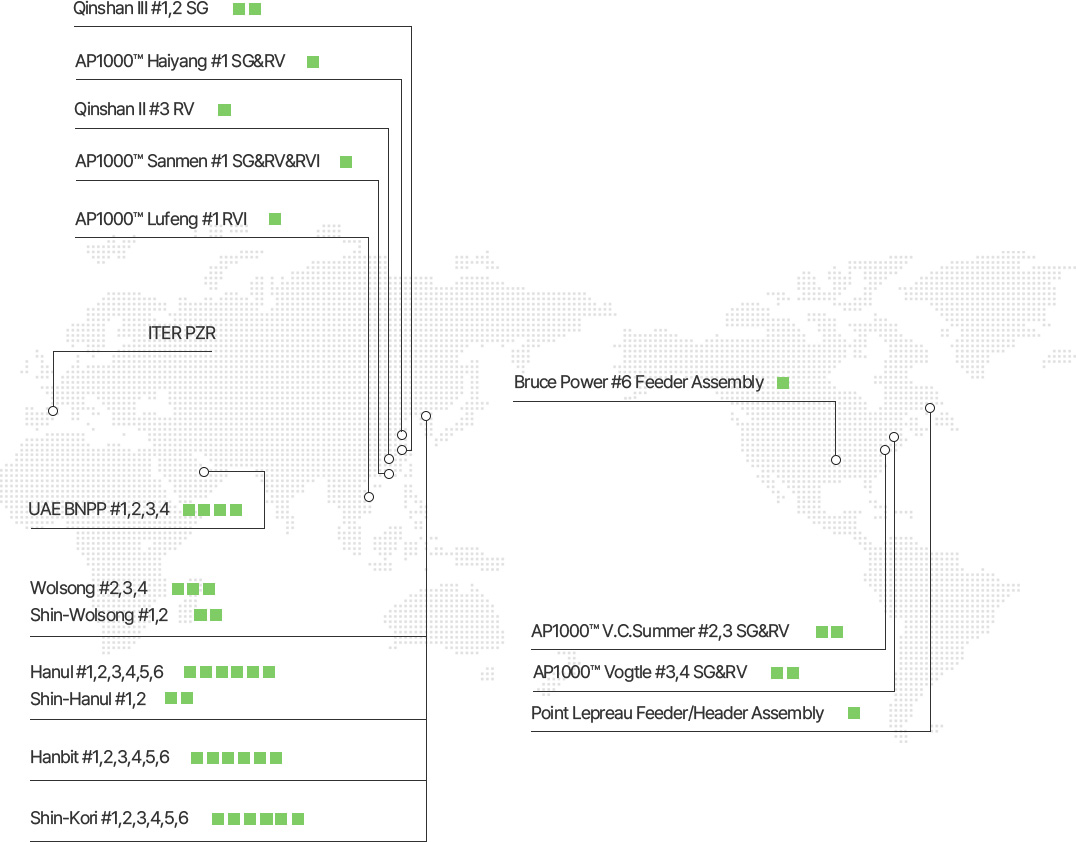The image size is (1076, 842).
Task: Click the ITER PZR map marker circle
Action: click(53, 411)
